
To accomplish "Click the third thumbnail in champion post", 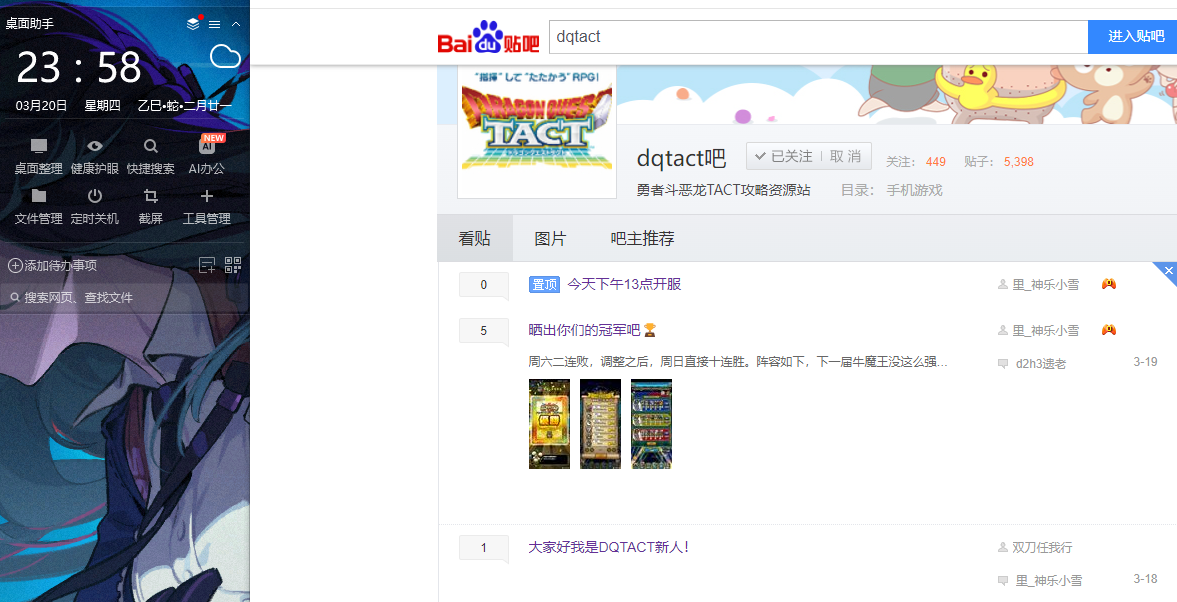I will [652, 424].
